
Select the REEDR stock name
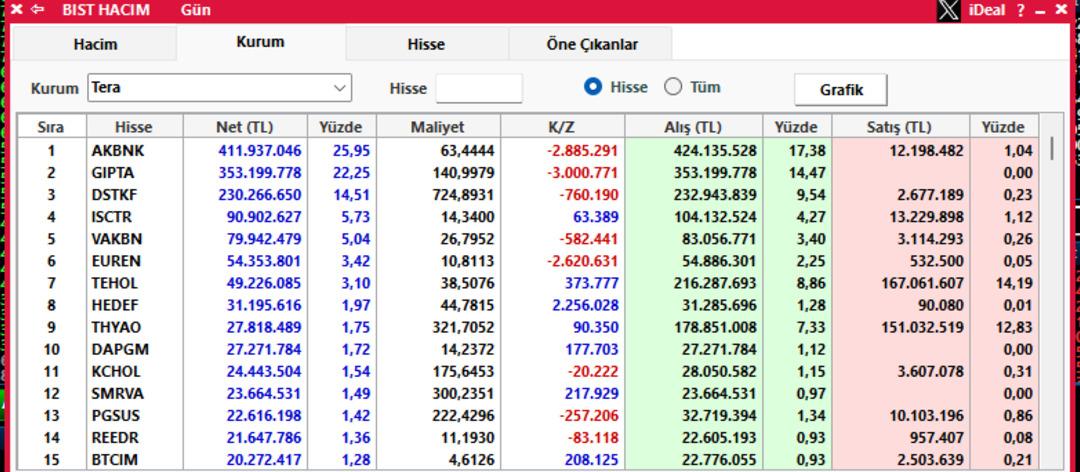[114, 438]
